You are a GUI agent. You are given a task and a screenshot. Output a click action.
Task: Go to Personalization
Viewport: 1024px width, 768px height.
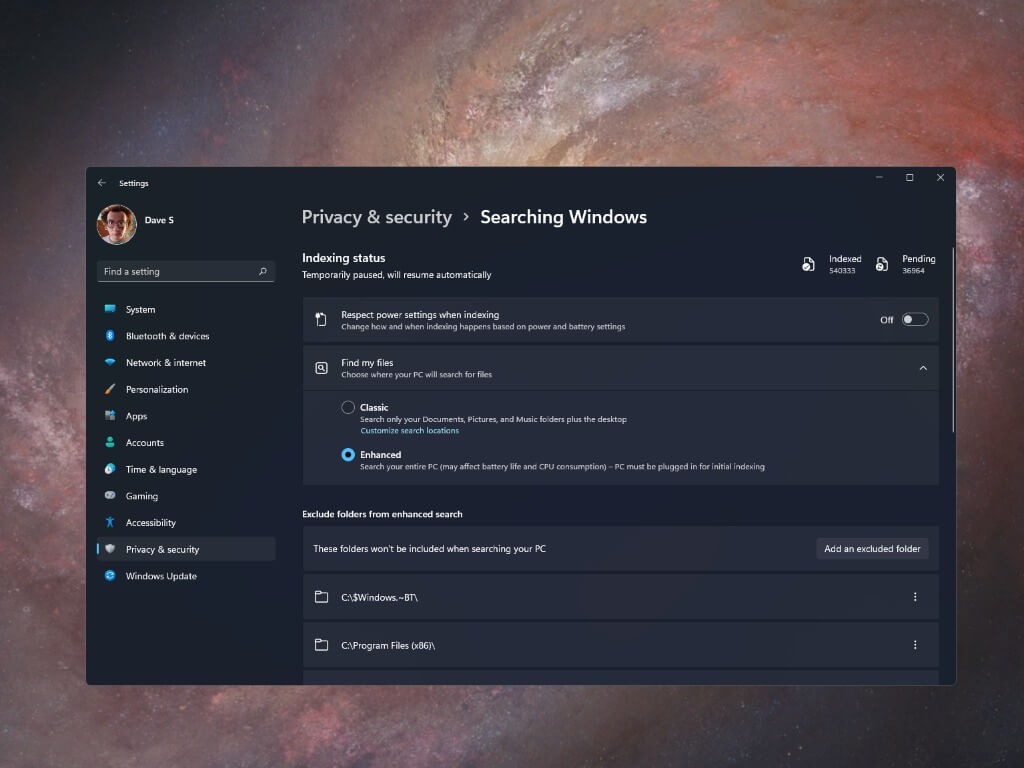point(185,389)
